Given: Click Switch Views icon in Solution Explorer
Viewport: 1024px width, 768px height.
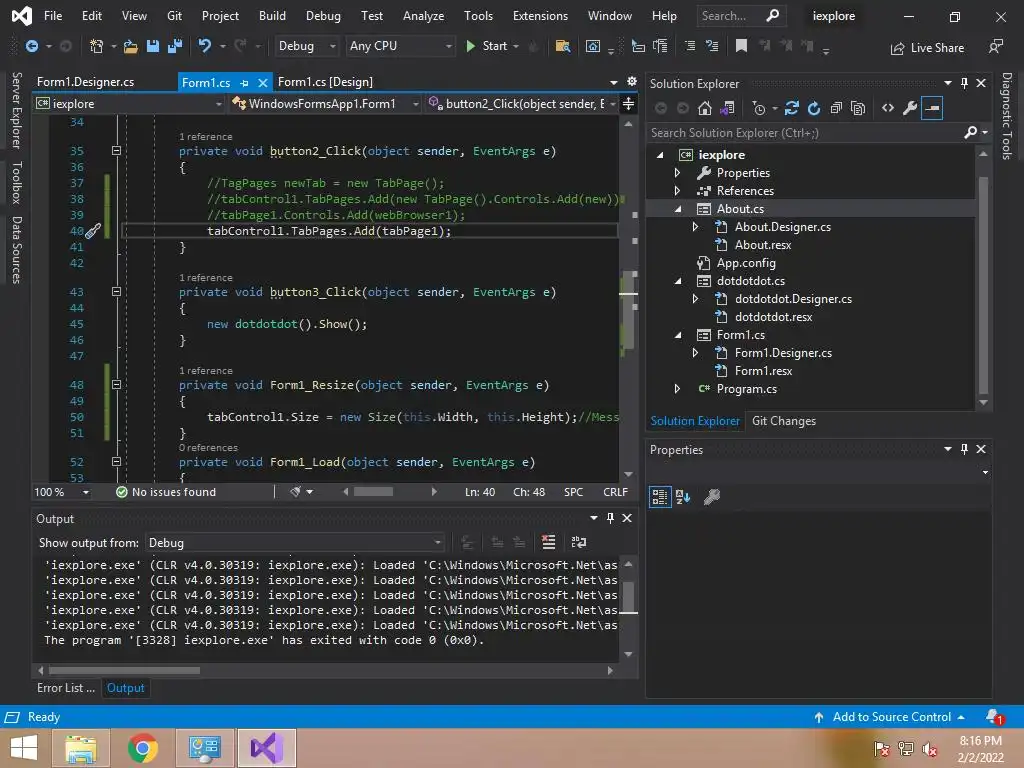Looking at the screenshot, I should (727, 108).
